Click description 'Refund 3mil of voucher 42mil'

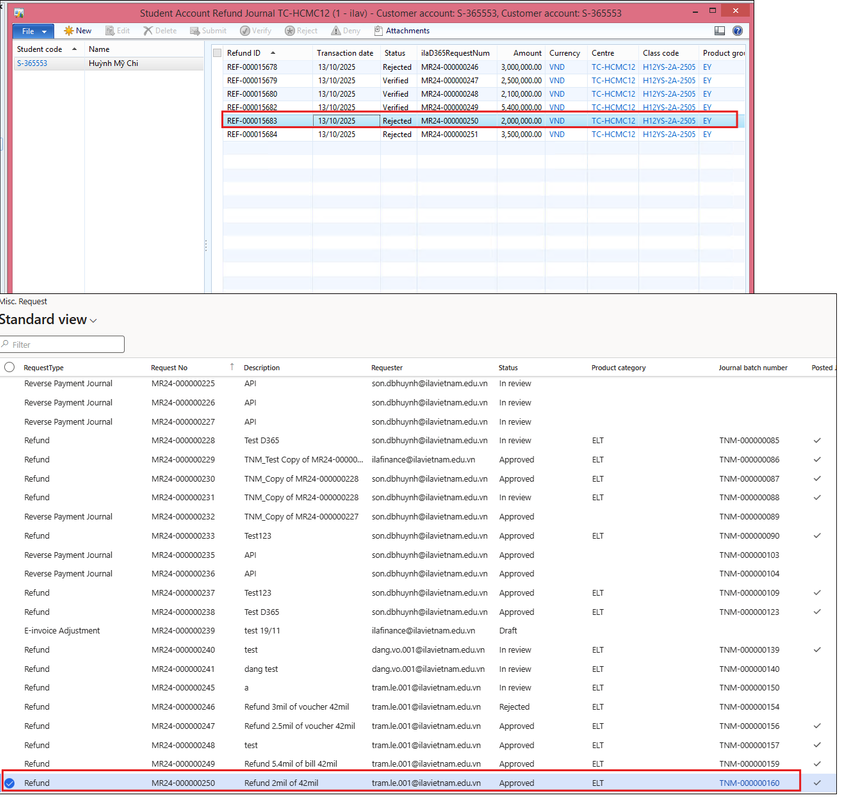pyautogui.click(x=296, y=706)
